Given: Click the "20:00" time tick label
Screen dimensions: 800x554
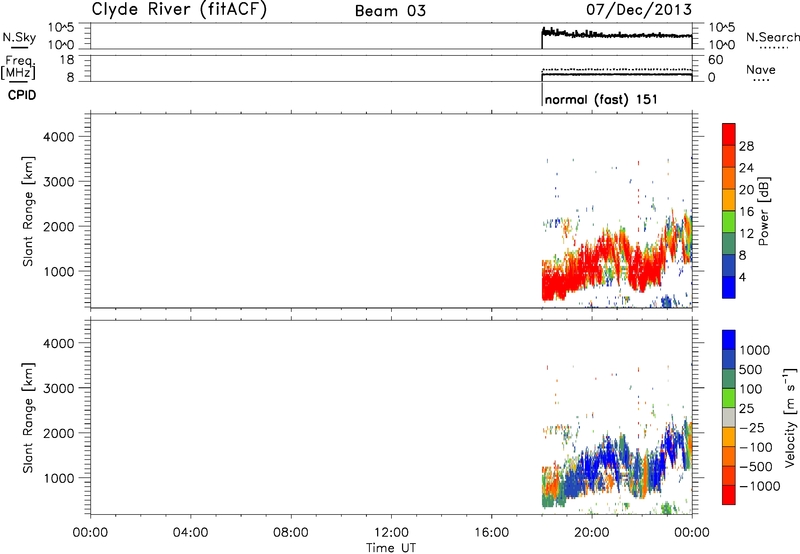Looking at the screenshot, I should 591,533.
